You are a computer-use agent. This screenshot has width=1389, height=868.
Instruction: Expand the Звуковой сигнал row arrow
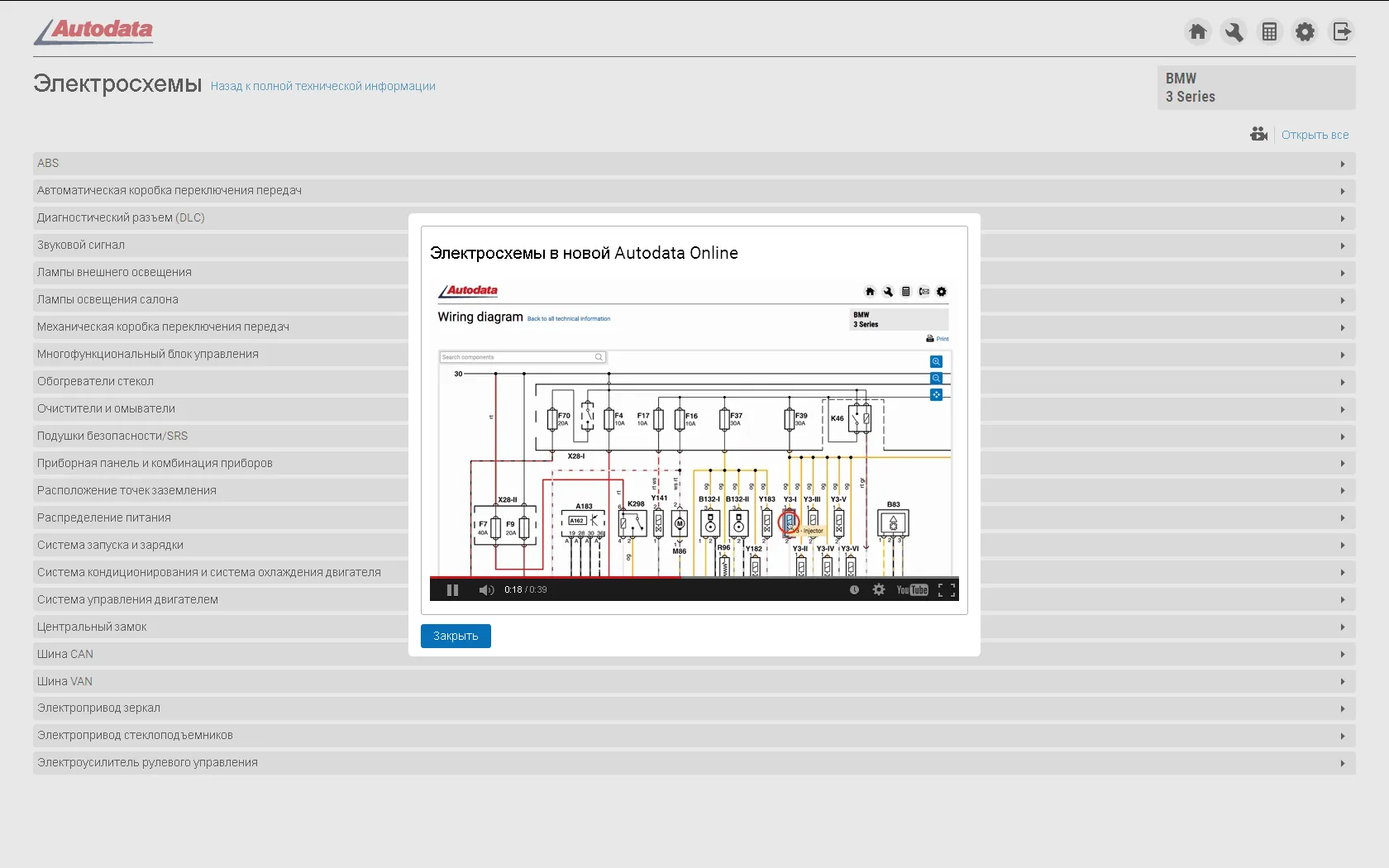1343,246
